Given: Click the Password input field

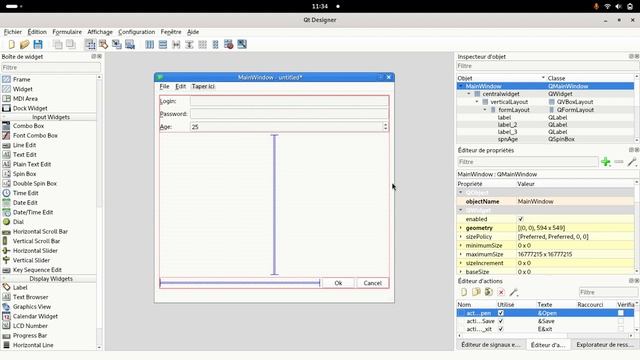Looking at the screenshot, I should pos(289,114).
